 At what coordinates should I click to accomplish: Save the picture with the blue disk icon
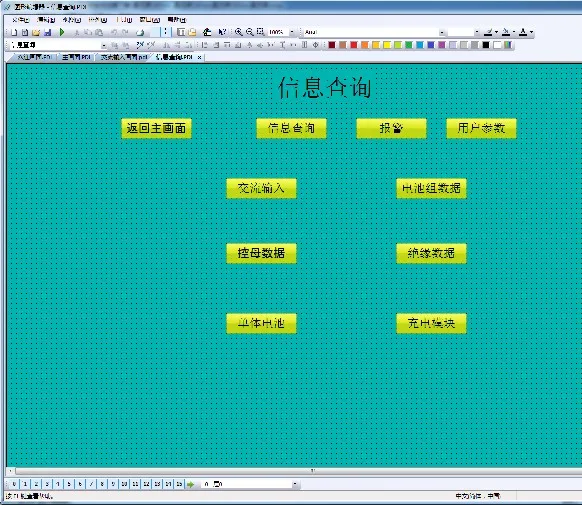48,33
